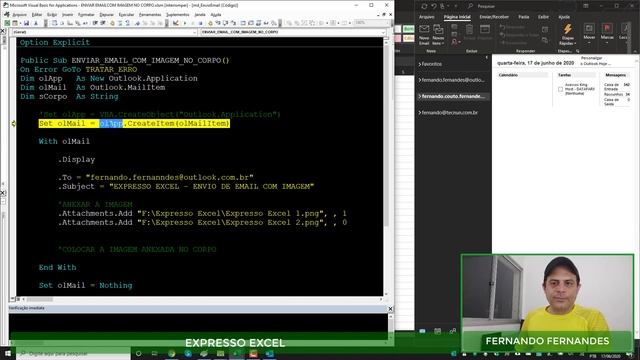Click the Outlook search magnifier icon
This screenshot has height=360, width=640.
pos(471,6)
